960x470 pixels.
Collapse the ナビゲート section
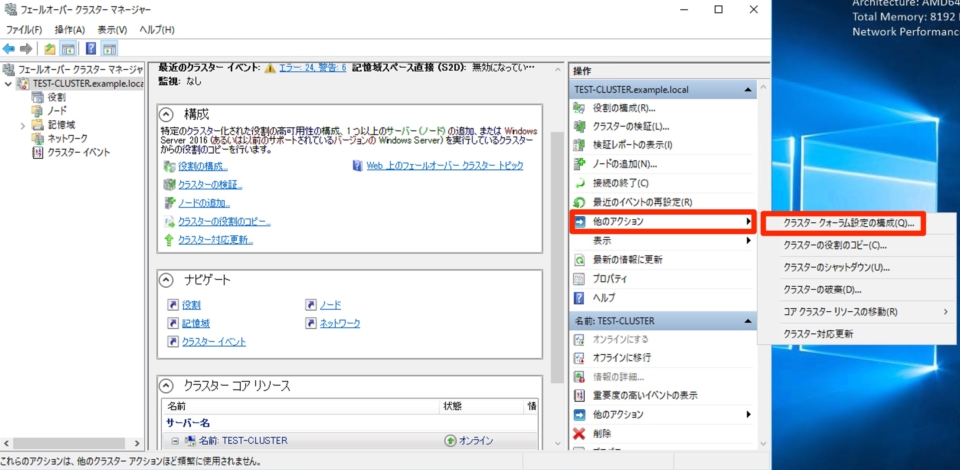click(165, 280)
